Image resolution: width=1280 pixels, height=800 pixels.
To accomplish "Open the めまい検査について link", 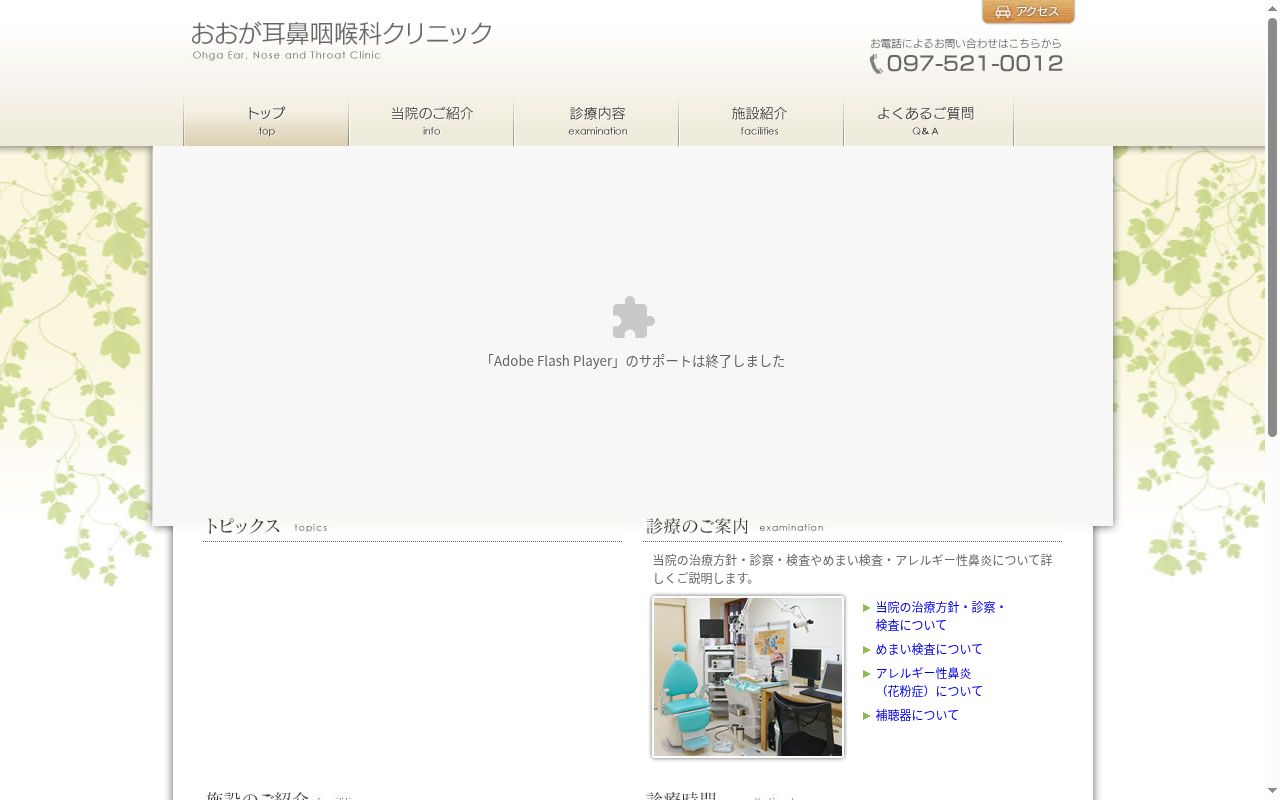I will point(929,649).
